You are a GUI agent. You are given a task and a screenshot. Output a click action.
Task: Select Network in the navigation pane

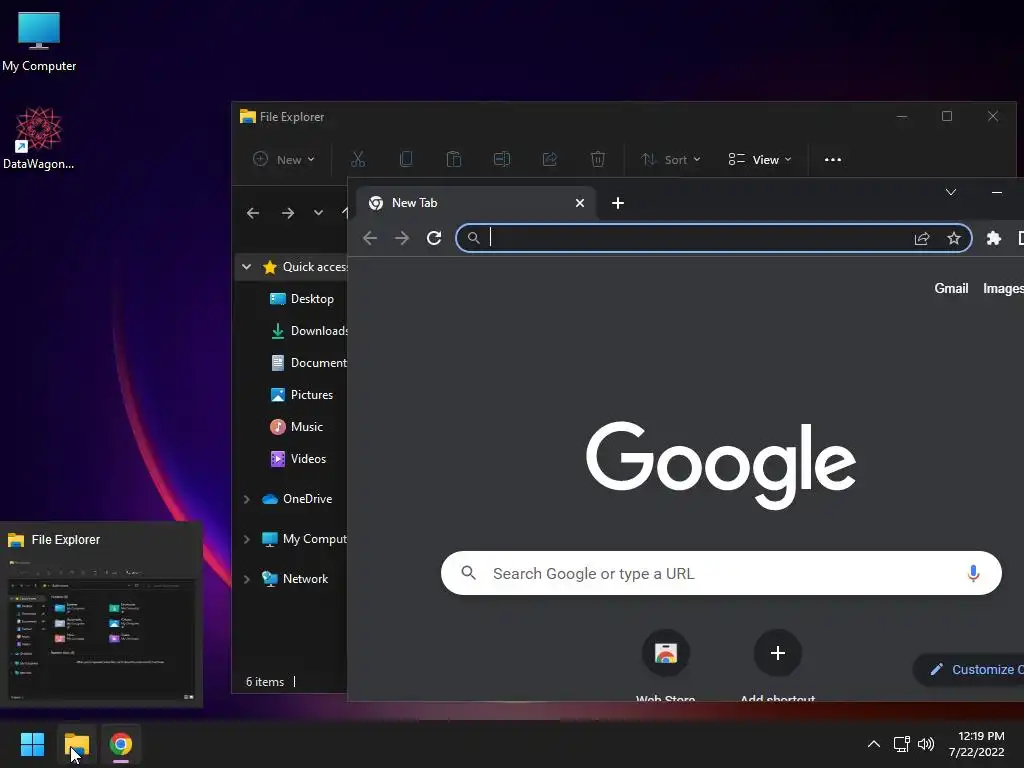coord(295,579)
